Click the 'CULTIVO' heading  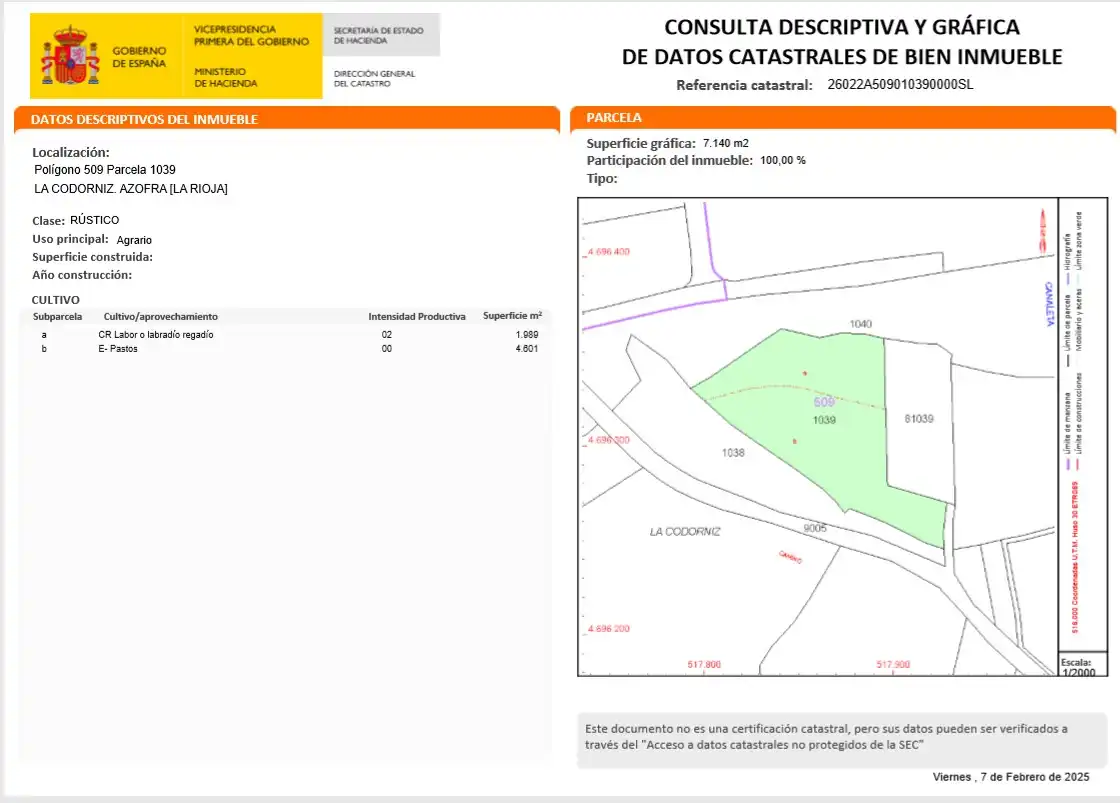[x=56, y=300]
